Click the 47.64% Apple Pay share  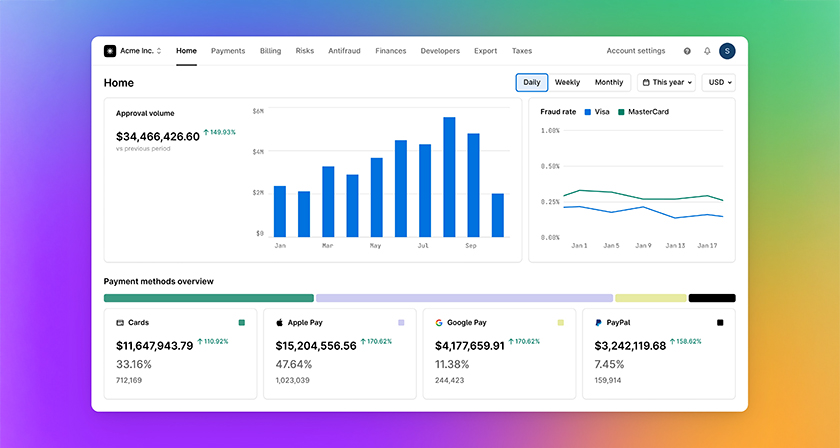coord(294,364)
